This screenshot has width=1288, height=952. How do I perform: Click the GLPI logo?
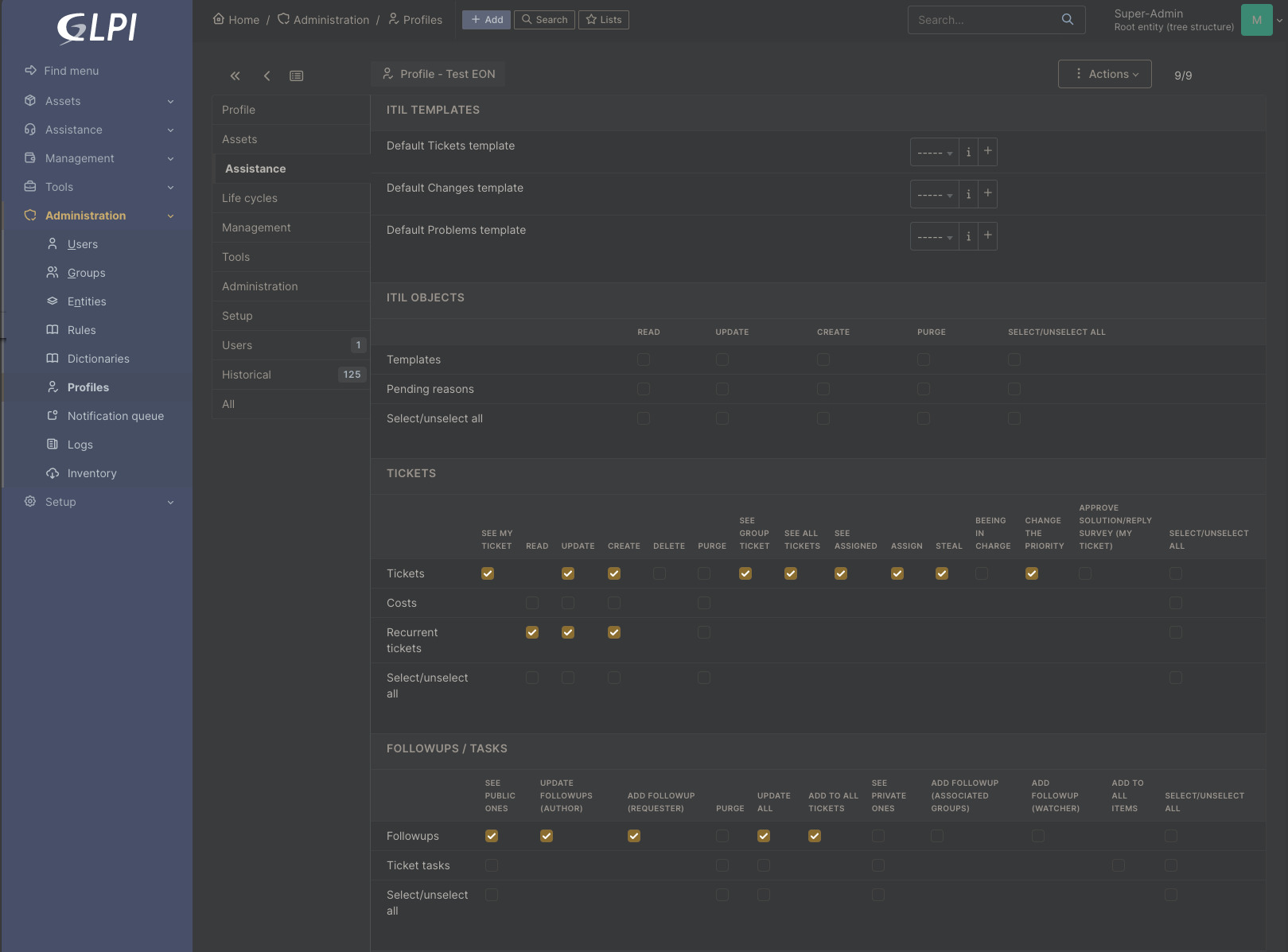(97, 28)
